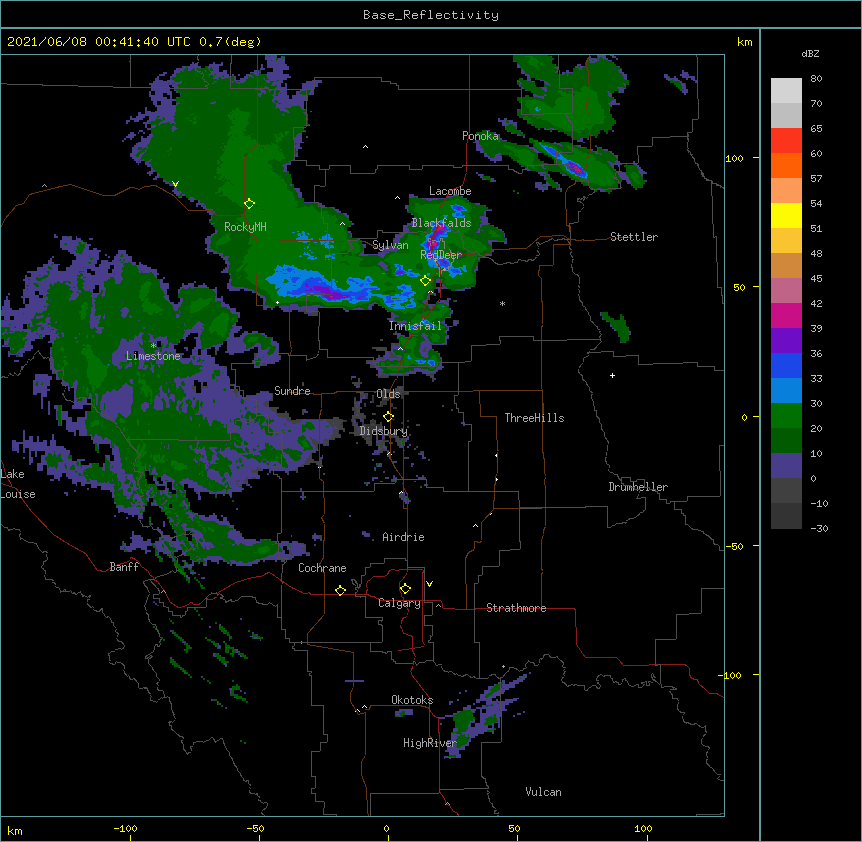Click asterisk marker east of Innisfail
This screenshot has height=842, width=862.
pyautogui.click(x=502, y=303)
